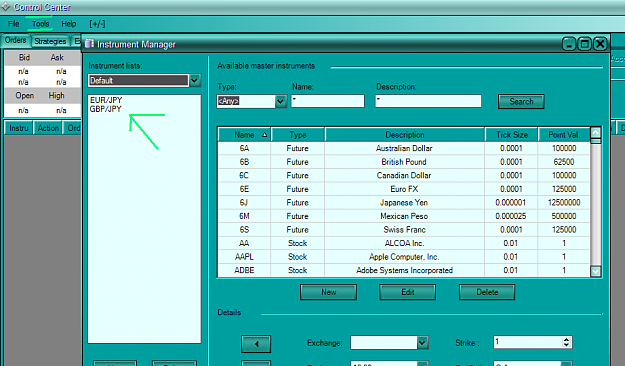Click the 62500 point value cell

pos(564,162)
